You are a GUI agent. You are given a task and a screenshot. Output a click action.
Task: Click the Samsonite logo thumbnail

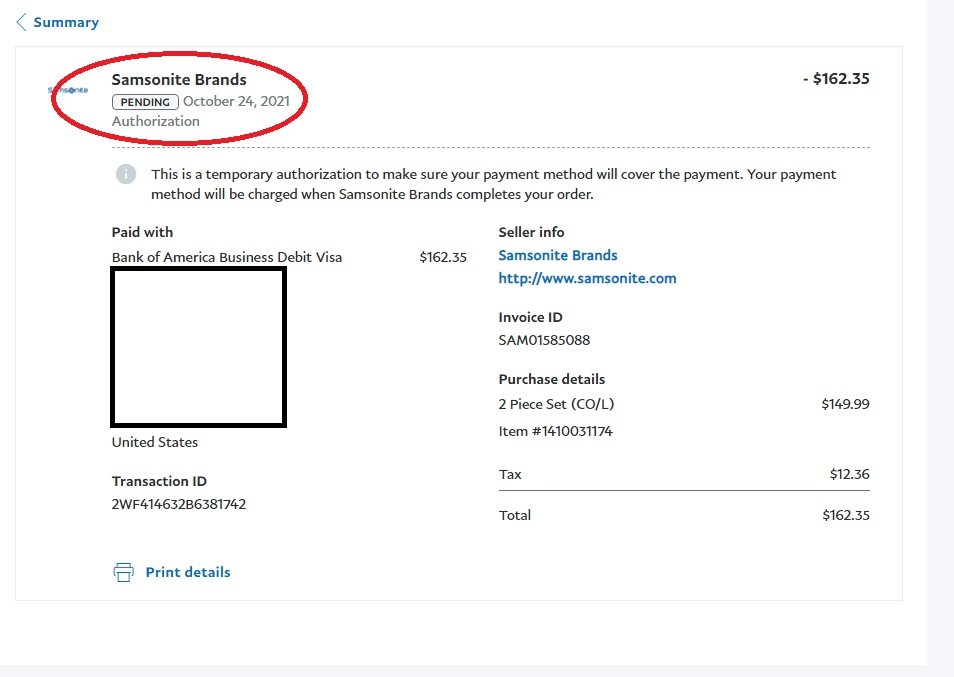[68, 90]
